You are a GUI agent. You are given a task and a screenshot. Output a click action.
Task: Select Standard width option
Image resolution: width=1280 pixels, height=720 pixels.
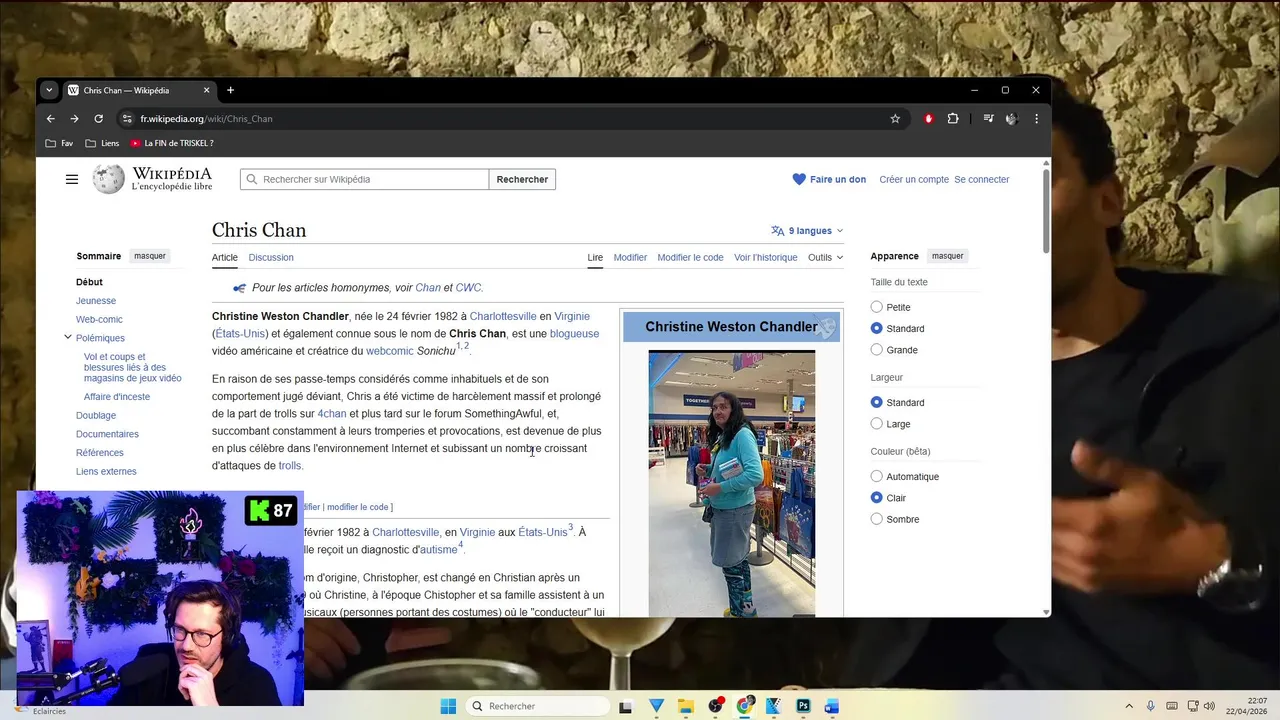point(877,402)
